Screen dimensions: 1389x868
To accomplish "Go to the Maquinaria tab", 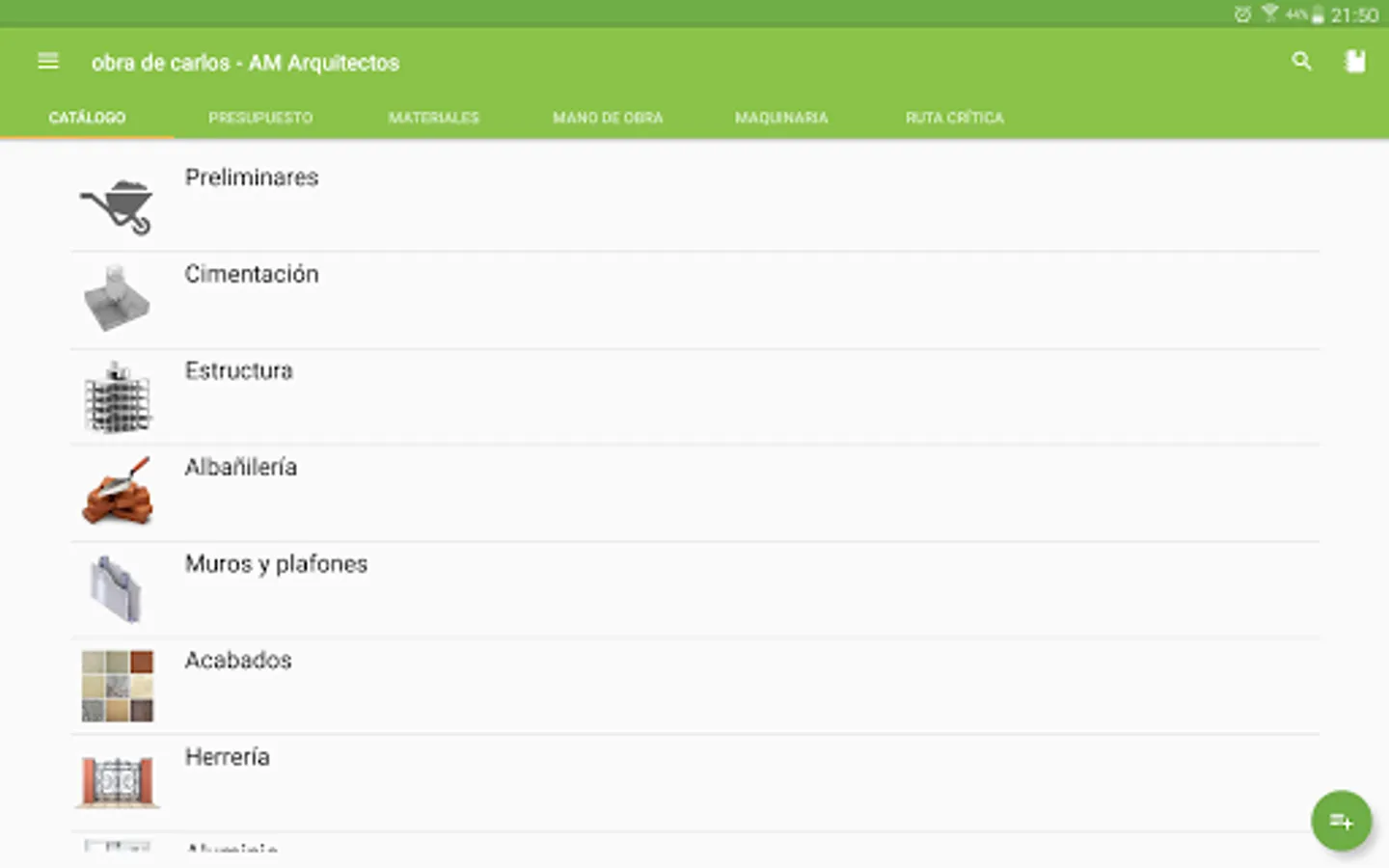I will point(781,118).
